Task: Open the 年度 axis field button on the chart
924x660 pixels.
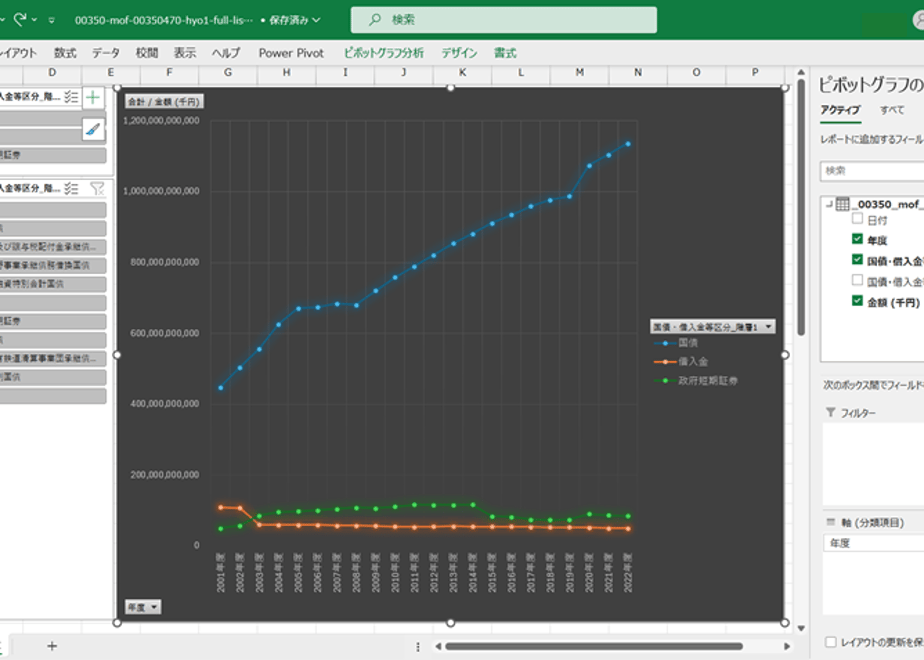Action: 143,607
